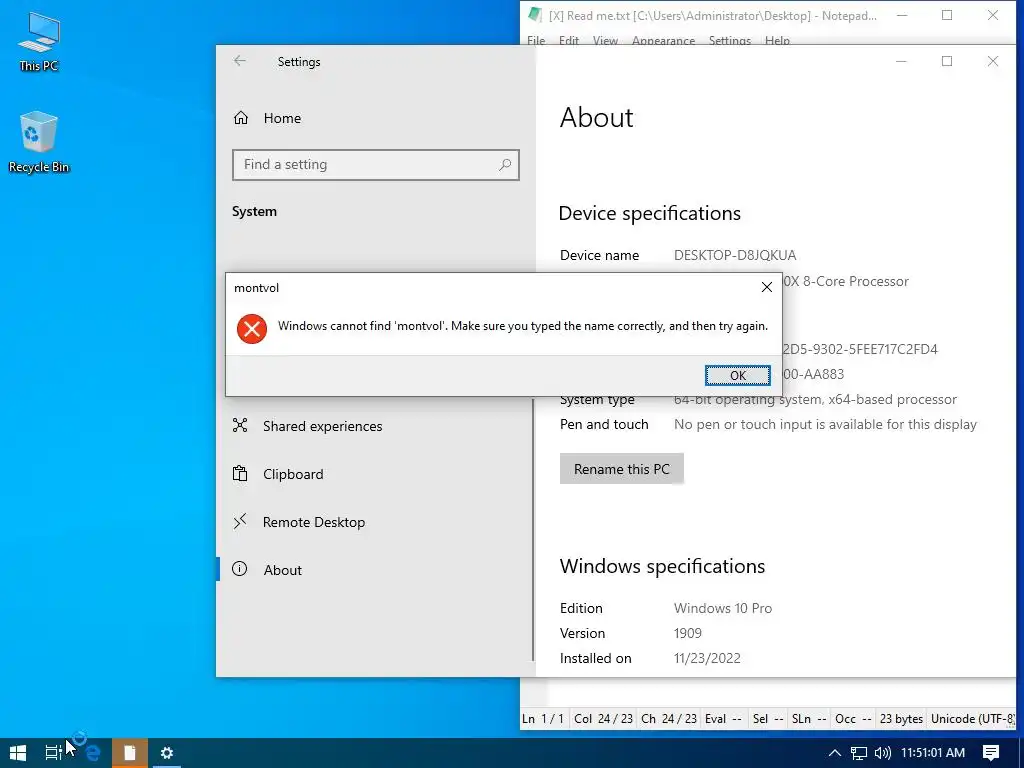Maximize the Settings window
The image size is (1024, 768).
947,61
